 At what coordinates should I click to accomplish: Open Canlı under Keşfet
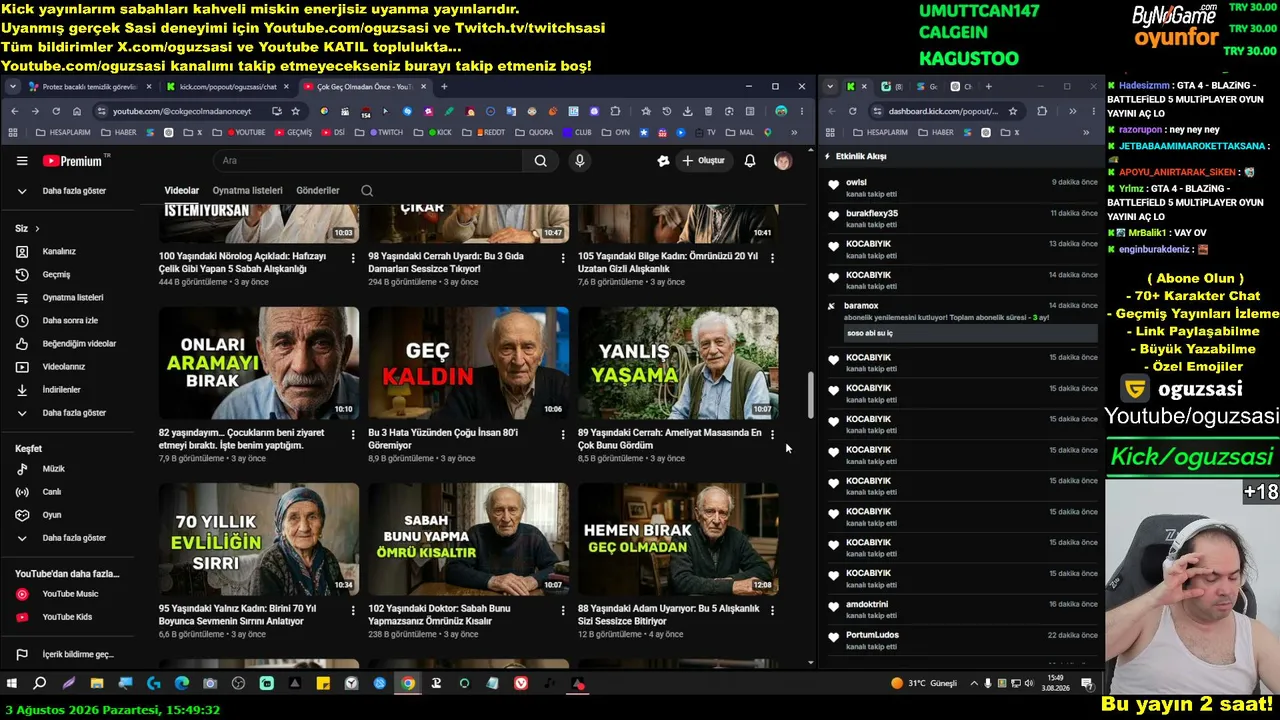(x=68, y=492)
